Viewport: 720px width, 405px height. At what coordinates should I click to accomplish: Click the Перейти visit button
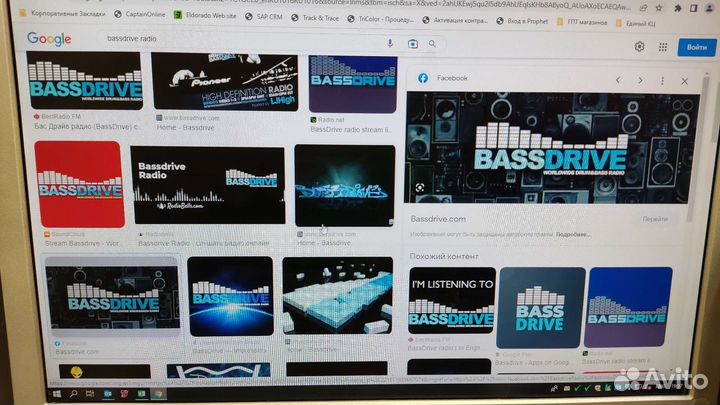point(655,219)
